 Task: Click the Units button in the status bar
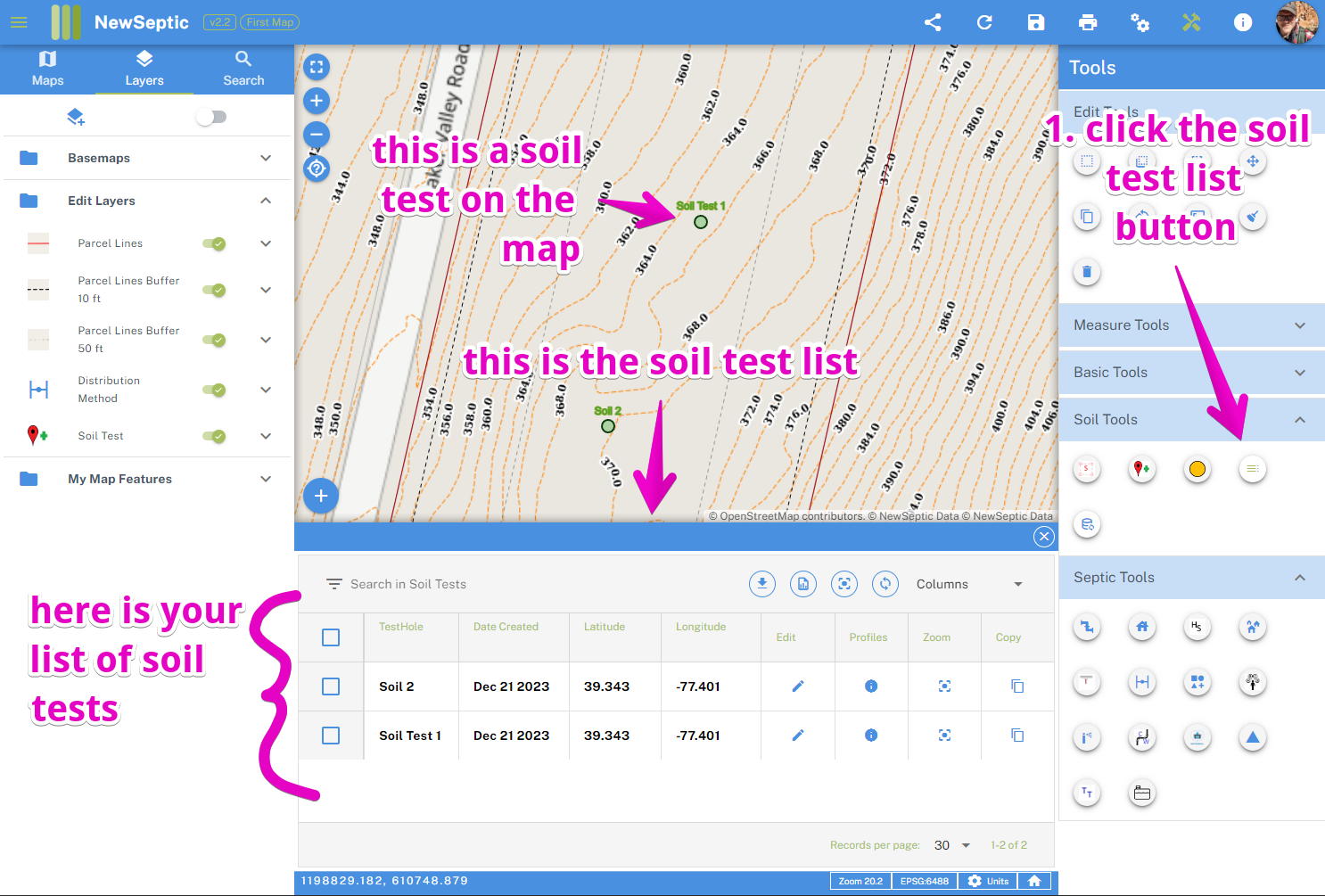988,881
